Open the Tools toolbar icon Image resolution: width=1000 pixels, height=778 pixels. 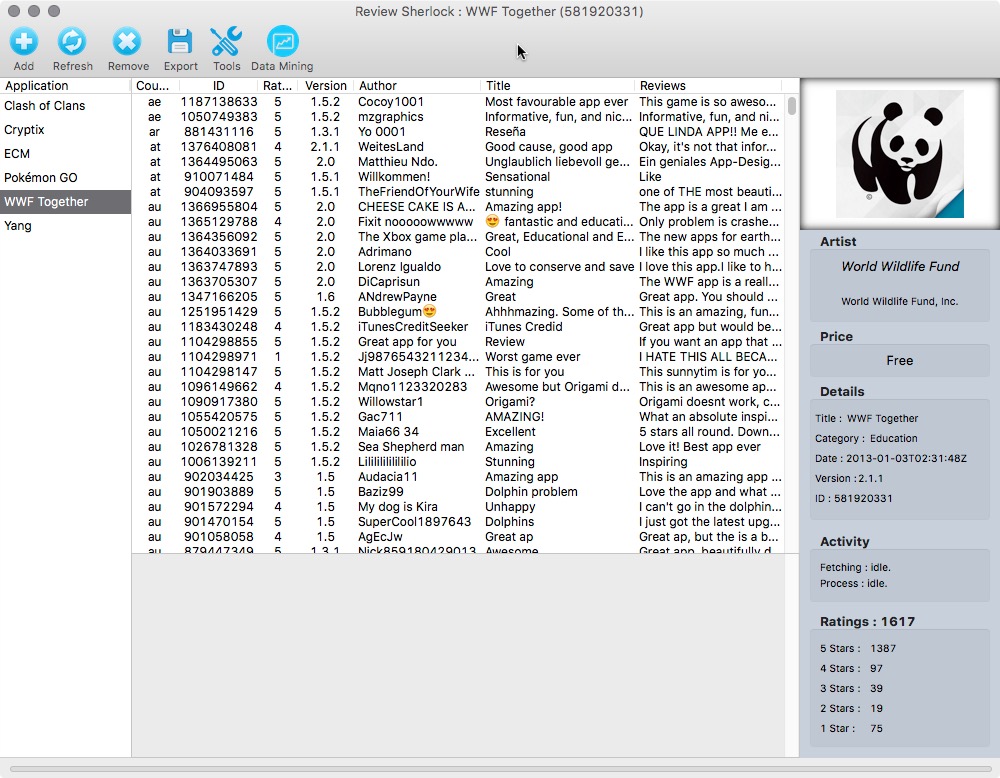coord(226,42)
